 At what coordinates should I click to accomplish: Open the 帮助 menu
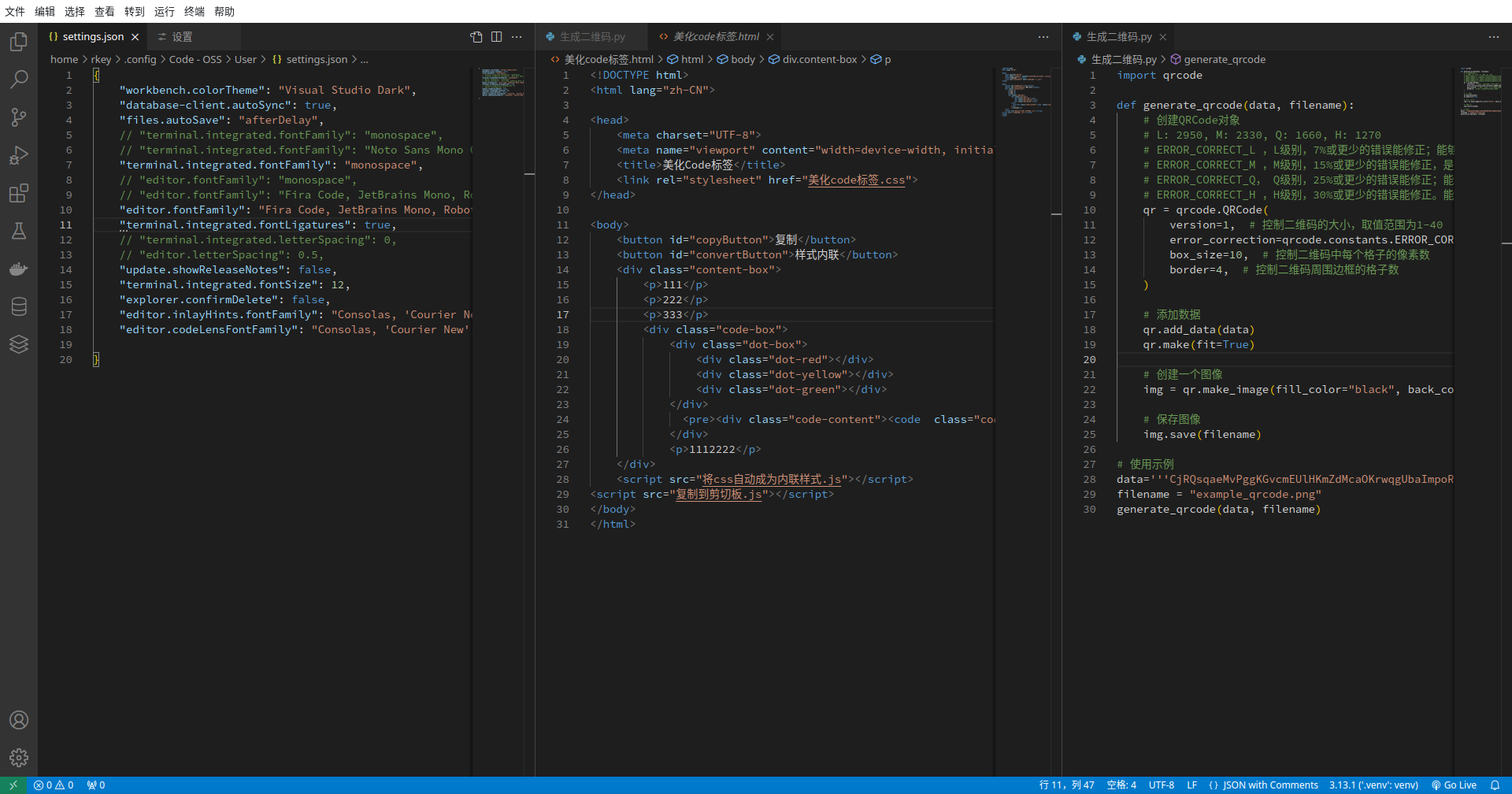[224, 12]
